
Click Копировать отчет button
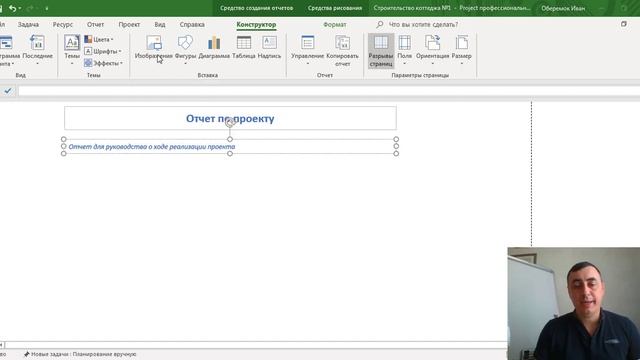342,51
